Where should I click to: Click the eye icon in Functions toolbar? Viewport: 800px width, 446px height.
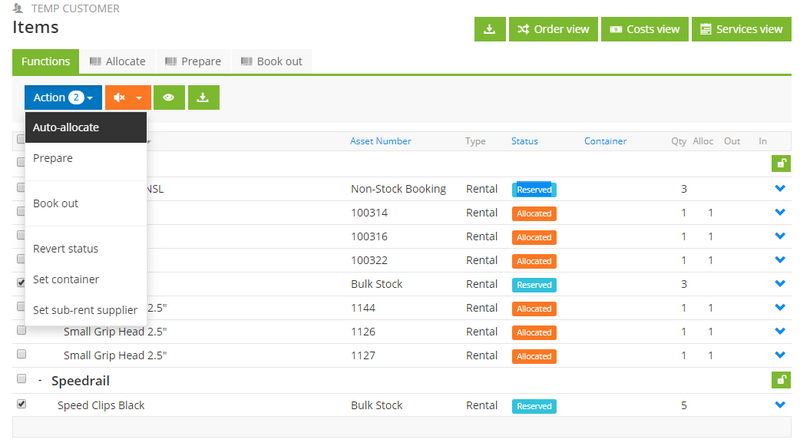point(169,97)
